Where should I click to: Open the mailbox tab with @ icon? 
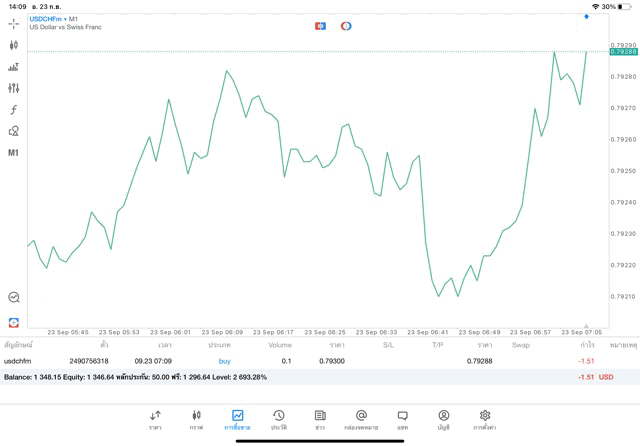tap(361, 419)
